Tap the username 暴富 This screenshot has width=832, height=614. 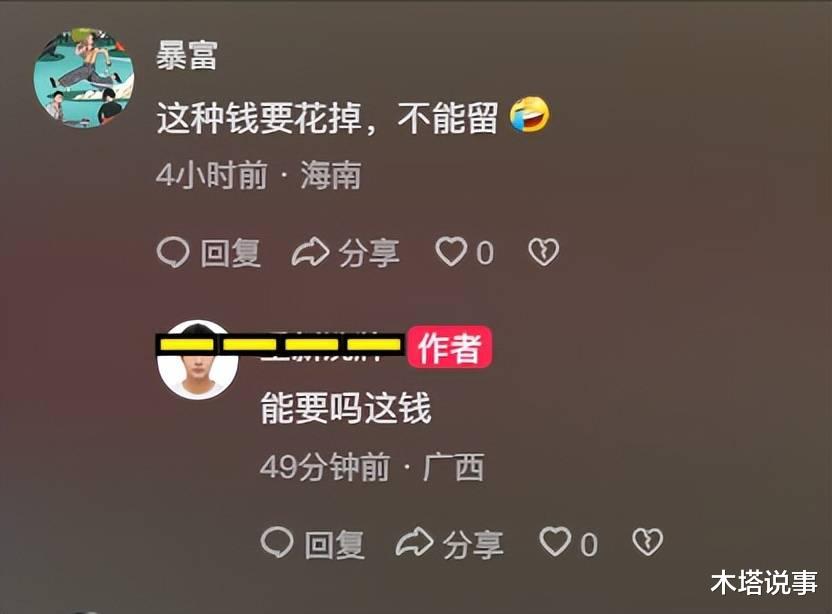(187, 56)
